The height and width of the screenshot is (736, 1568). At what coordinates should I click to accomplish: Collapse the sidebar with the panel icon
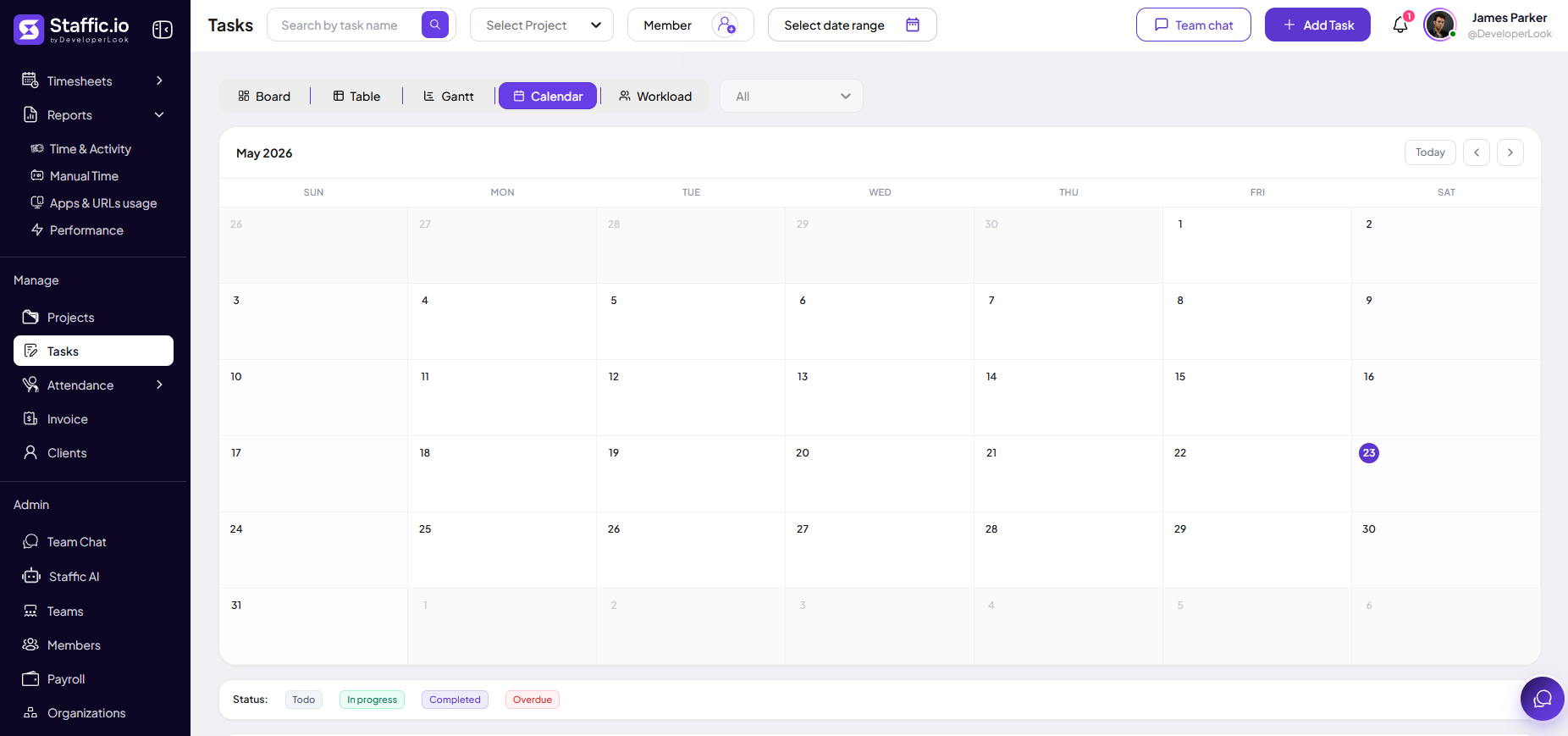pyautogui.click(x=163, y=30)
